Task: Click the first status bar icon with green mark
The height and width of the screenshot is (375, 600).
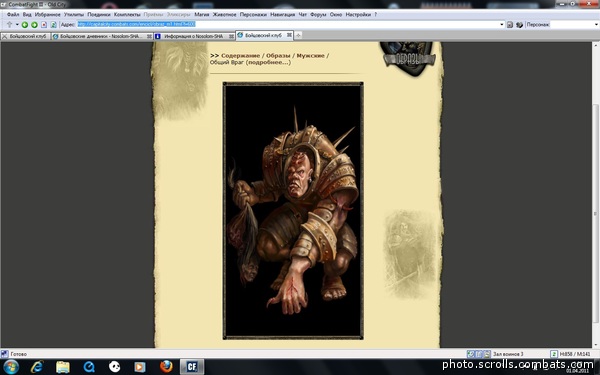Action: pyautogui.click(x=471, y=354)
